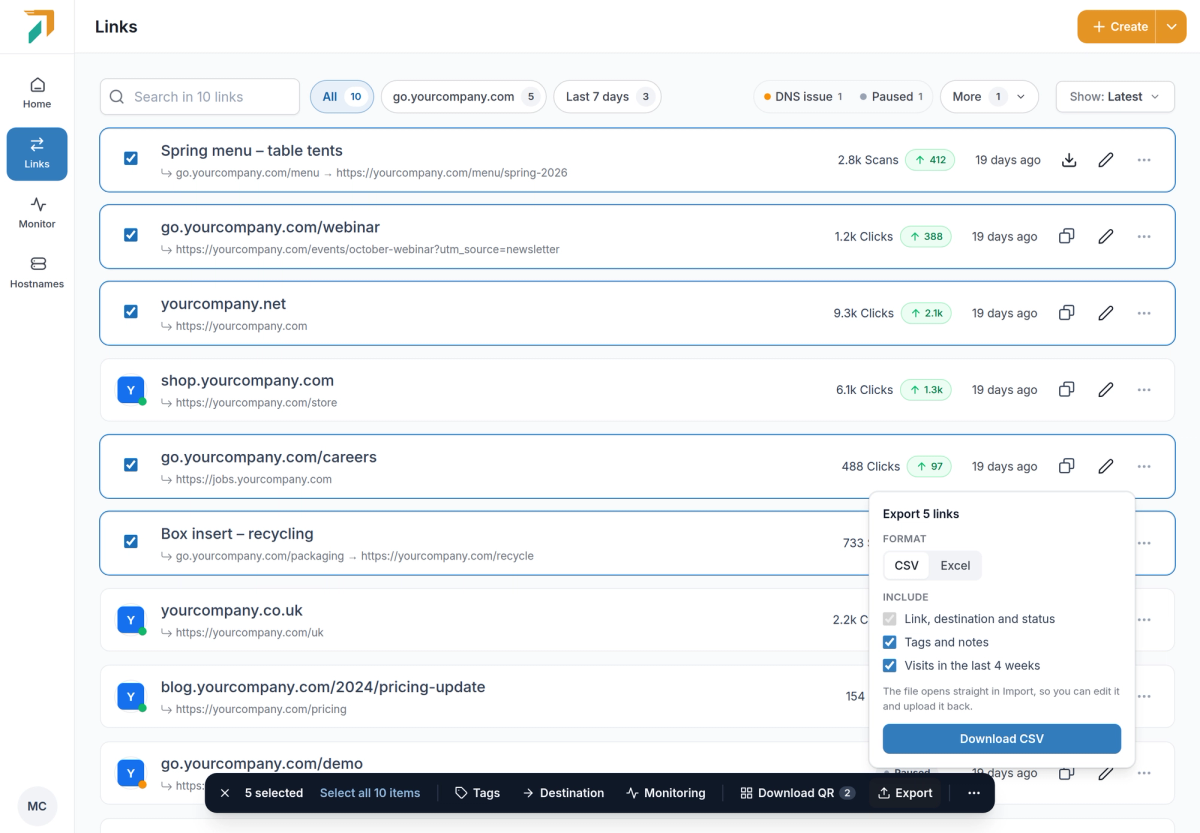Screen dimensions: 1200x833
Task: Open more options for webinar link row
Action: 1144,237
